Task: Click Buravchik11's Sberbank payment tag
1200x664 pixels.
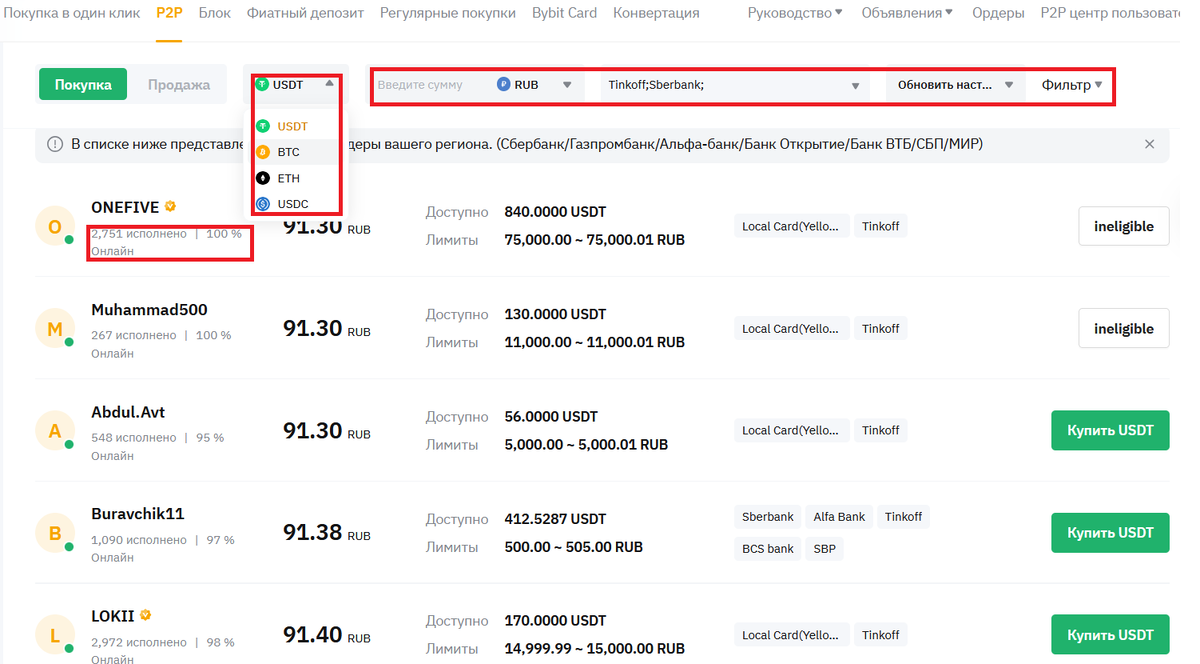Action: pos(768,517)
